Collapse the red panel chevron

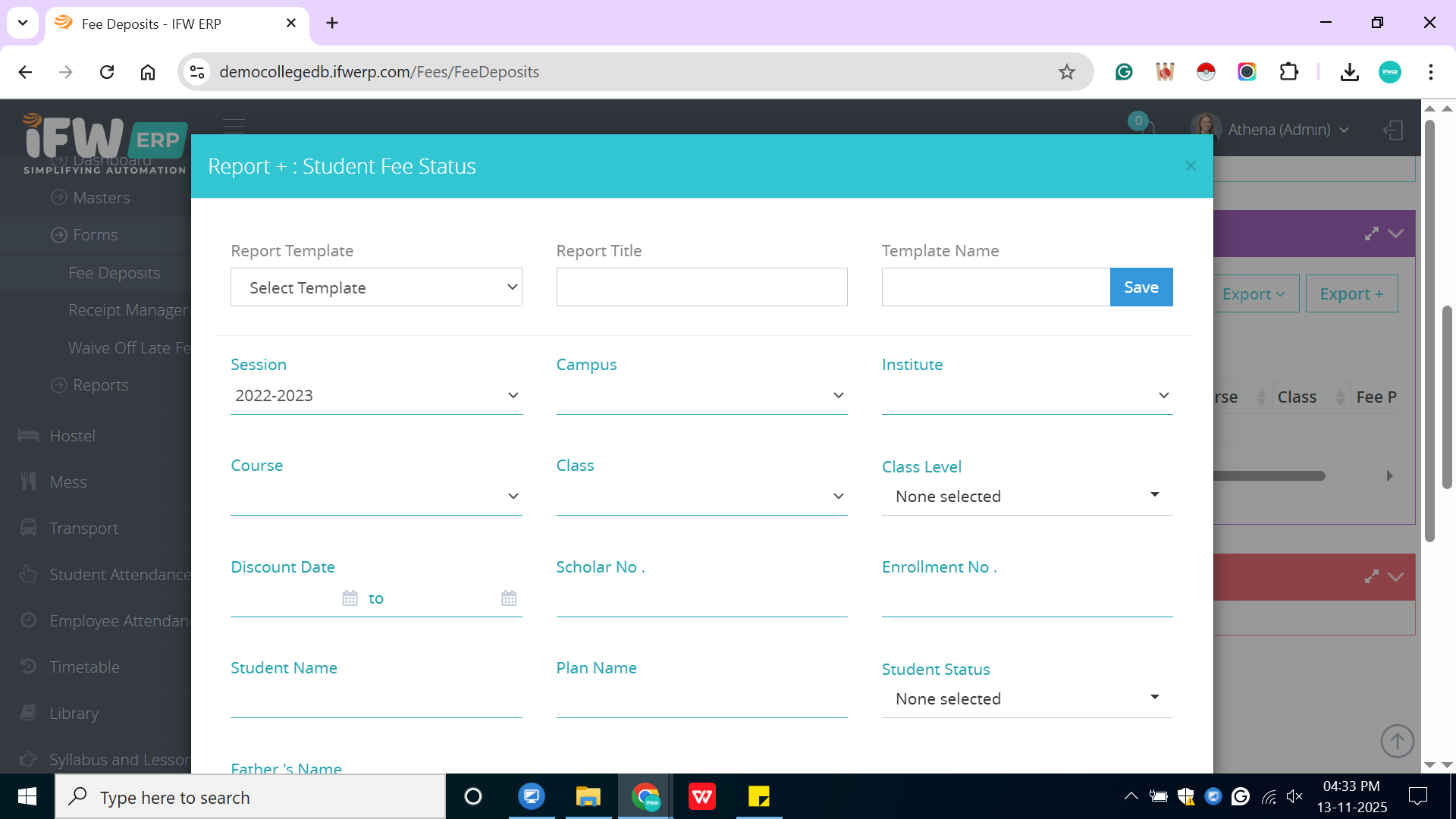tap(1396, 577)
